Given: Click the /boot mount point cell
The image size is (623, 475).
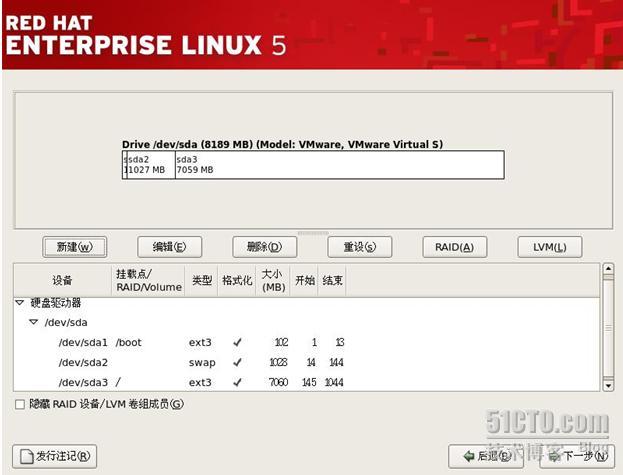Looking at the screenshot, I should [129, 342].
